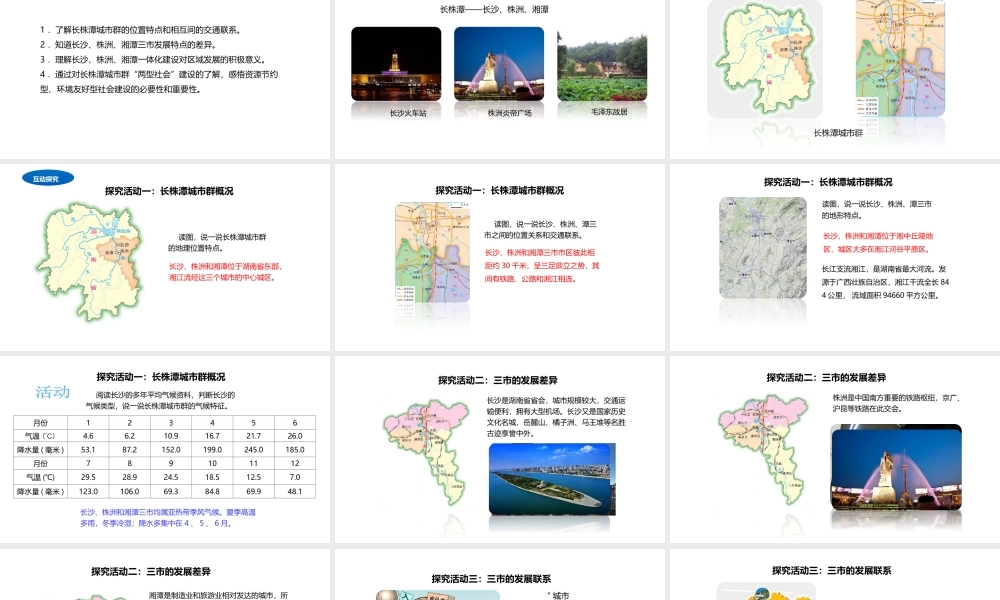Click the paragraph 株洲是中国南方重要的铁路枢纽
The image size is (1000, 600).
[895, 403]
